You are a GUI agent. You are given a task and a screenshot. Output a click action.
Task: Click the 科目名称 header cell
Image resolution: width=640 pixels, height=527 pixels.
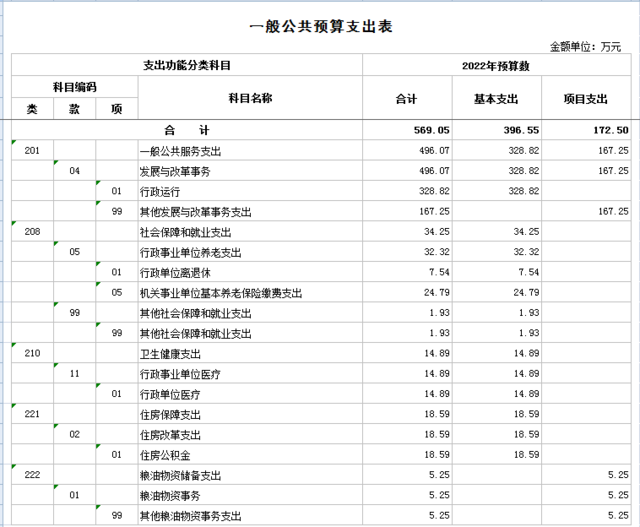tap(250, 98)
